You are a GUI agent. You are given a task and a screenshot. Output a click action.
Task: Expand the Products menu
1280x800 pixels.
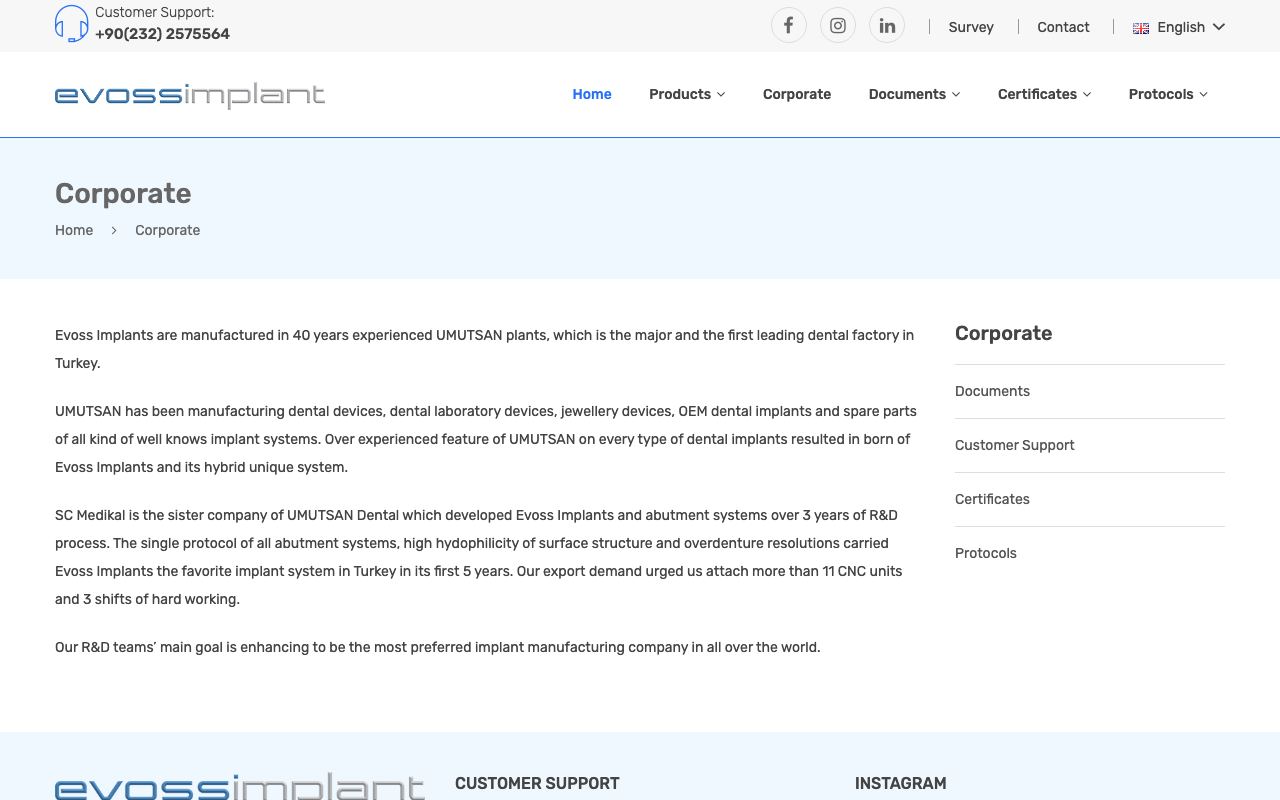687,94
